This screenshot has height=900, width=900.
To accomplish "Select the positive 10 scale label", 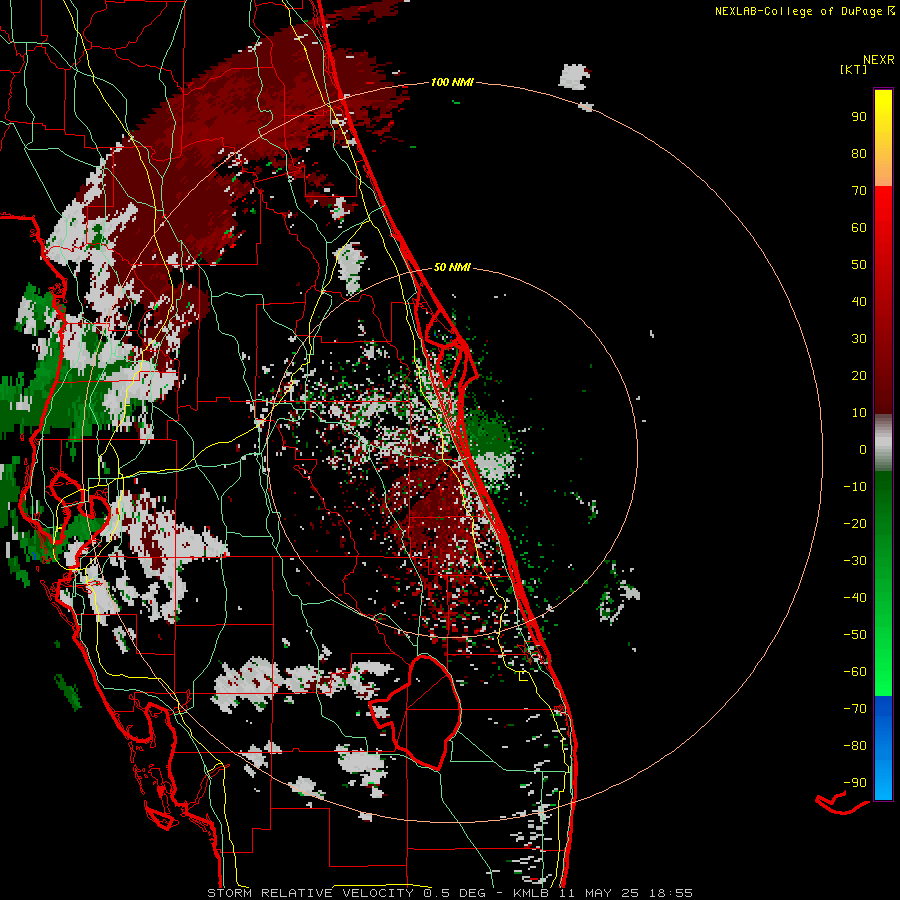I will 859,413.
